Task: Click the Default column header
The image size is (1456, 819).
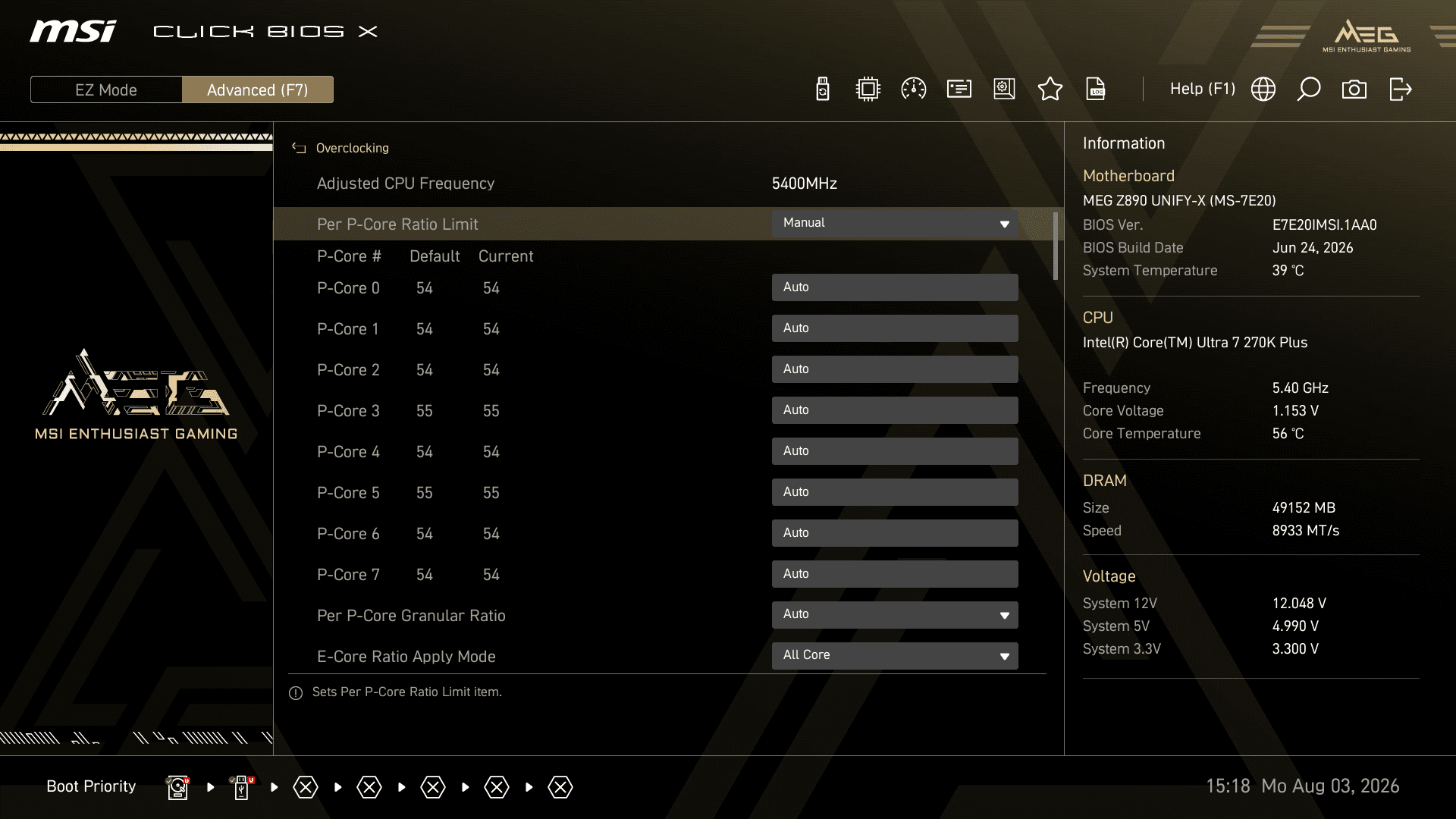Action: (435, 256)
